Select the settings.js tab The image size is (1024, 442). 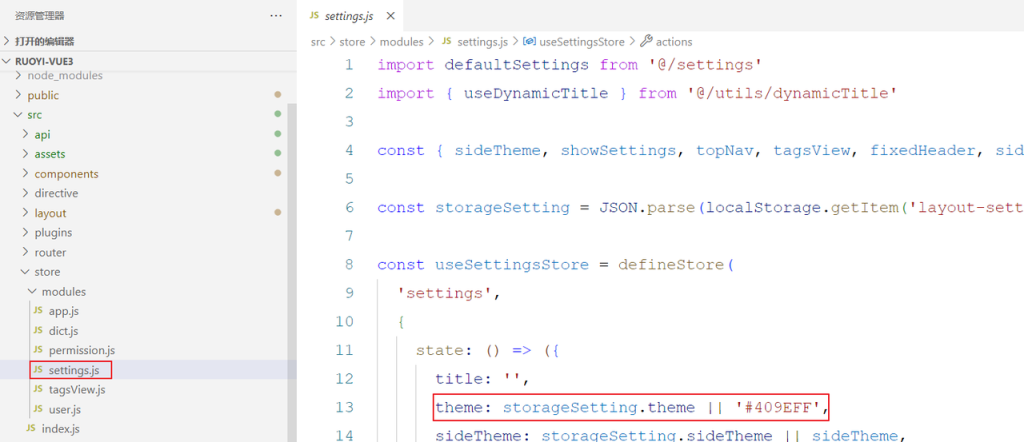point(349,16)
